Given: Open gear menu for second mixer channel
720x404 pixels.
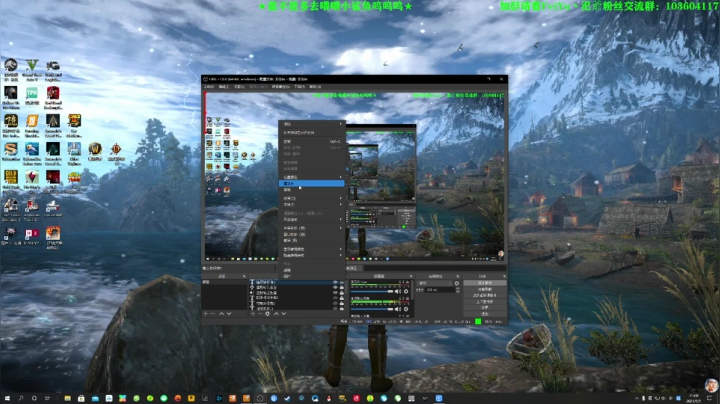Looking at the screenshot, I should click(x=406, y=309).
